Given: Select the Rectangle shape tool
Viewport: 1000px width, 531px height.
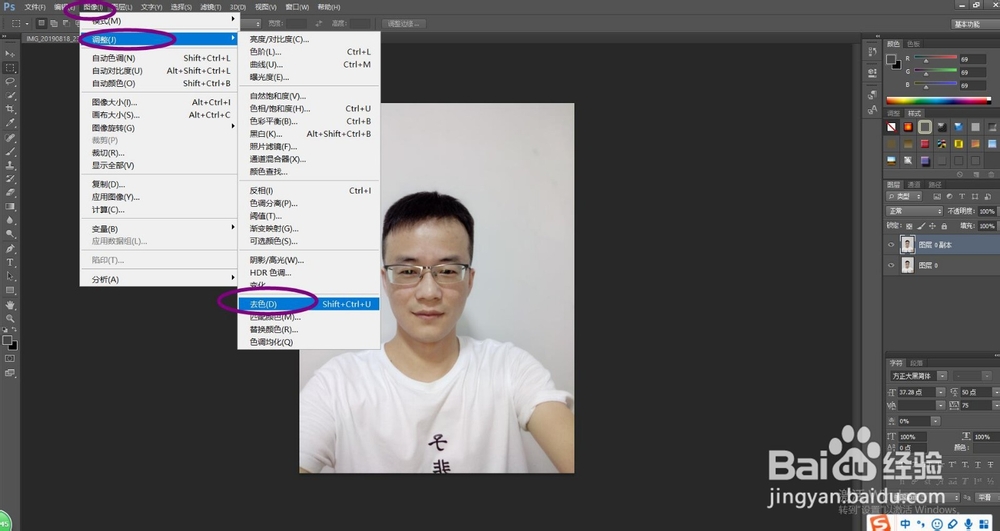Looking at the screenshot, I should pyautogui.click(x=10, y=291).
